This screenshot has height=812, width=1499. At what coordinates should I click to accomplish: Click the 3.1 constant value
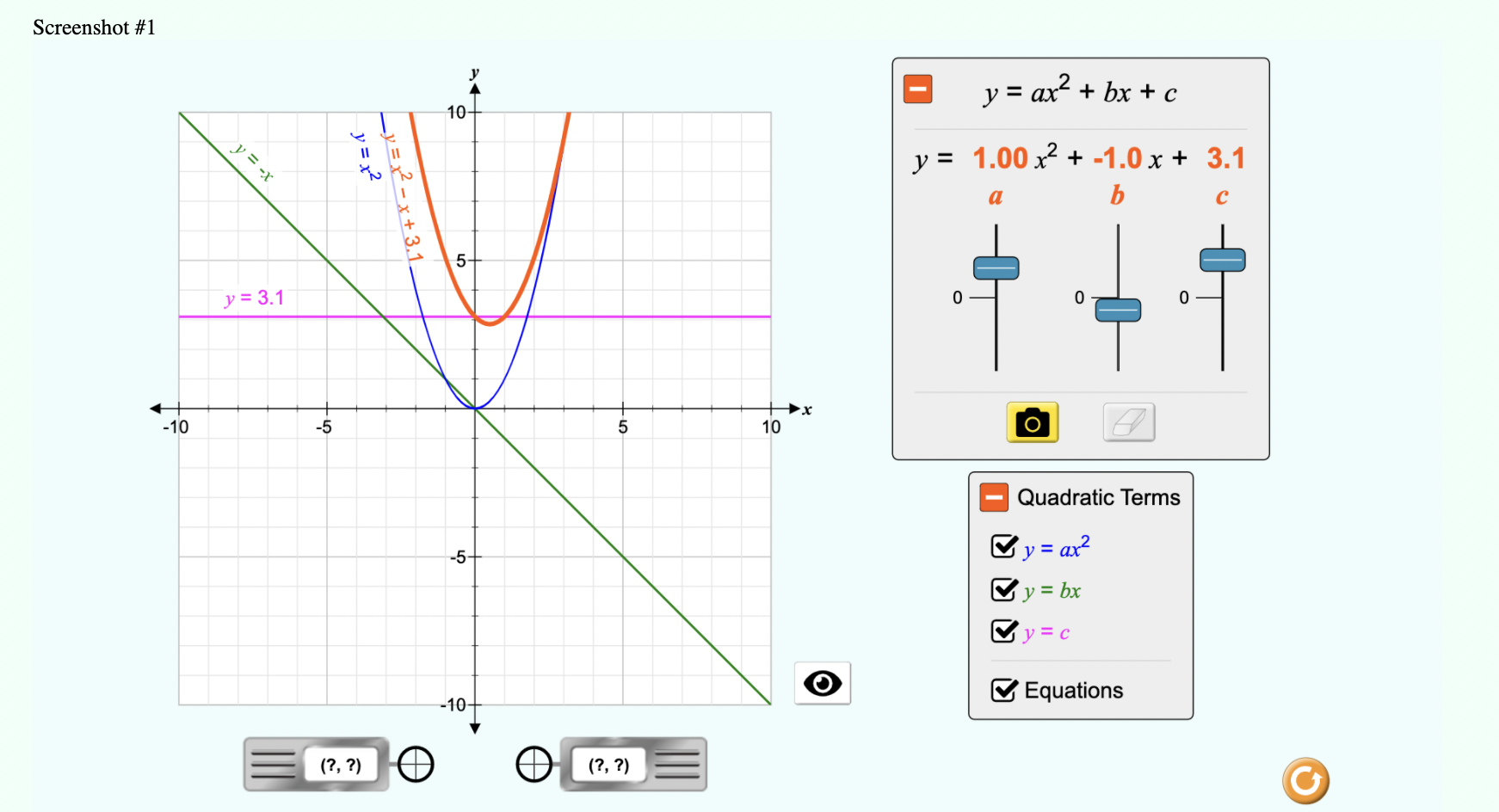[x=1226, y=158]
